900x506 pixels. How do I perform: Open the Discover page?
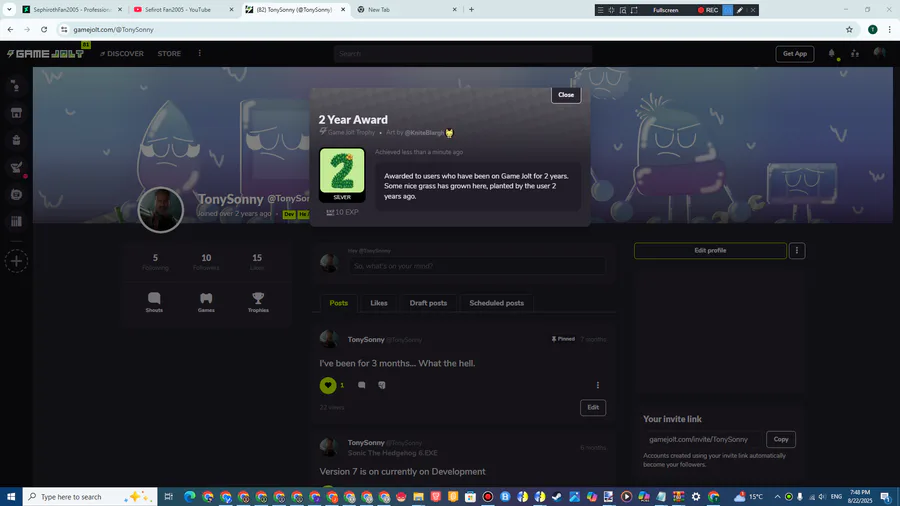coord(122,54)
